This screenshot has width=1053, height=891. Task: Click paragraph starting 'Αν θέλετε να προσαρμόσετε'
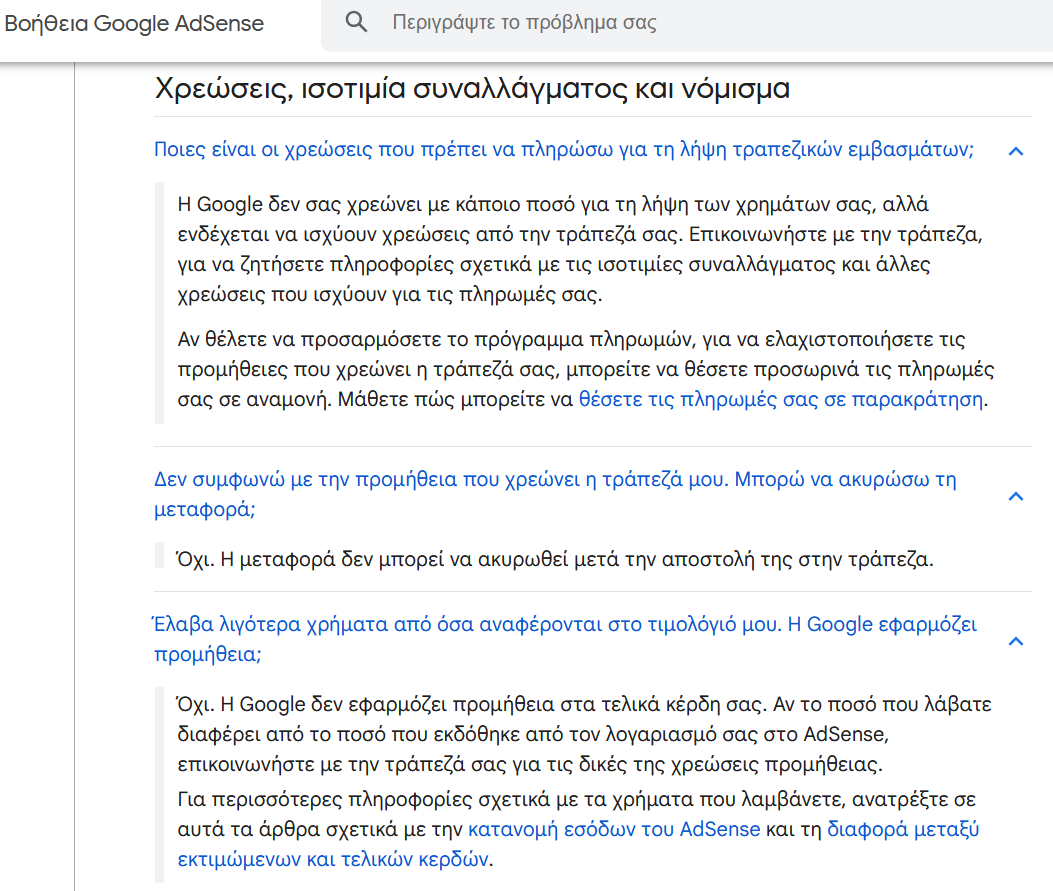click(x=586, y=369)
